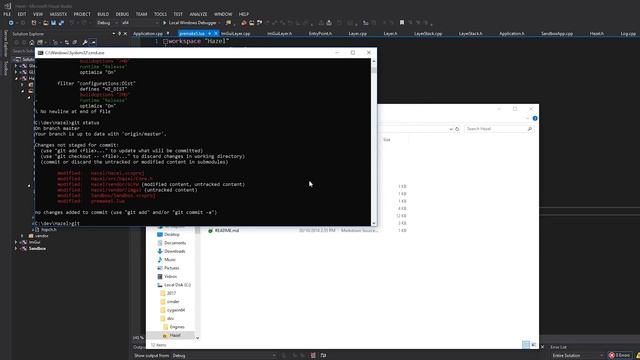The image size is (640, 360).
Task: Click the Solution Explorer Properties wrench icon
Action: 84,42
